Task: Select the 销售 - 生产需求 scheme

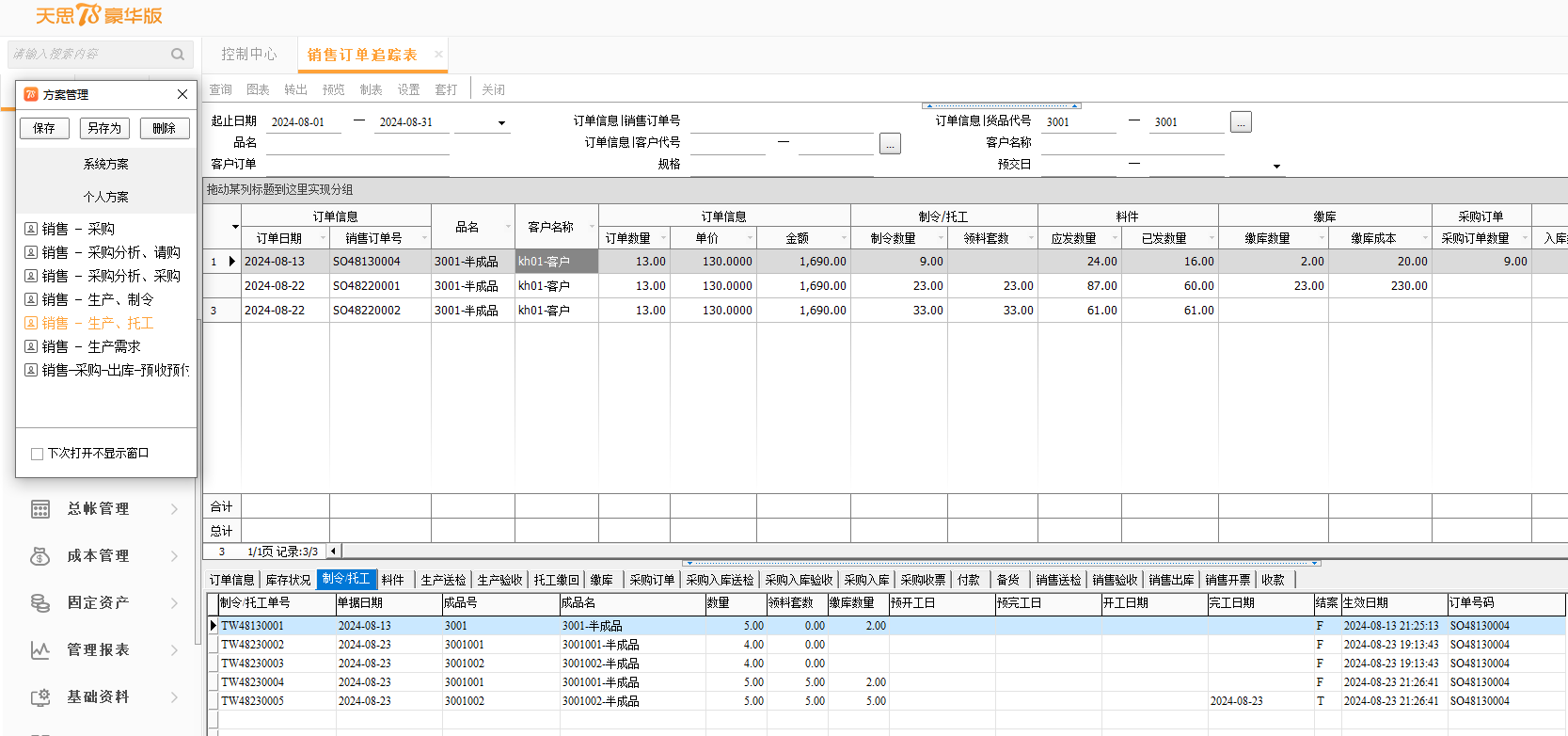Action: pyautogui.click(x=91, y=346)
